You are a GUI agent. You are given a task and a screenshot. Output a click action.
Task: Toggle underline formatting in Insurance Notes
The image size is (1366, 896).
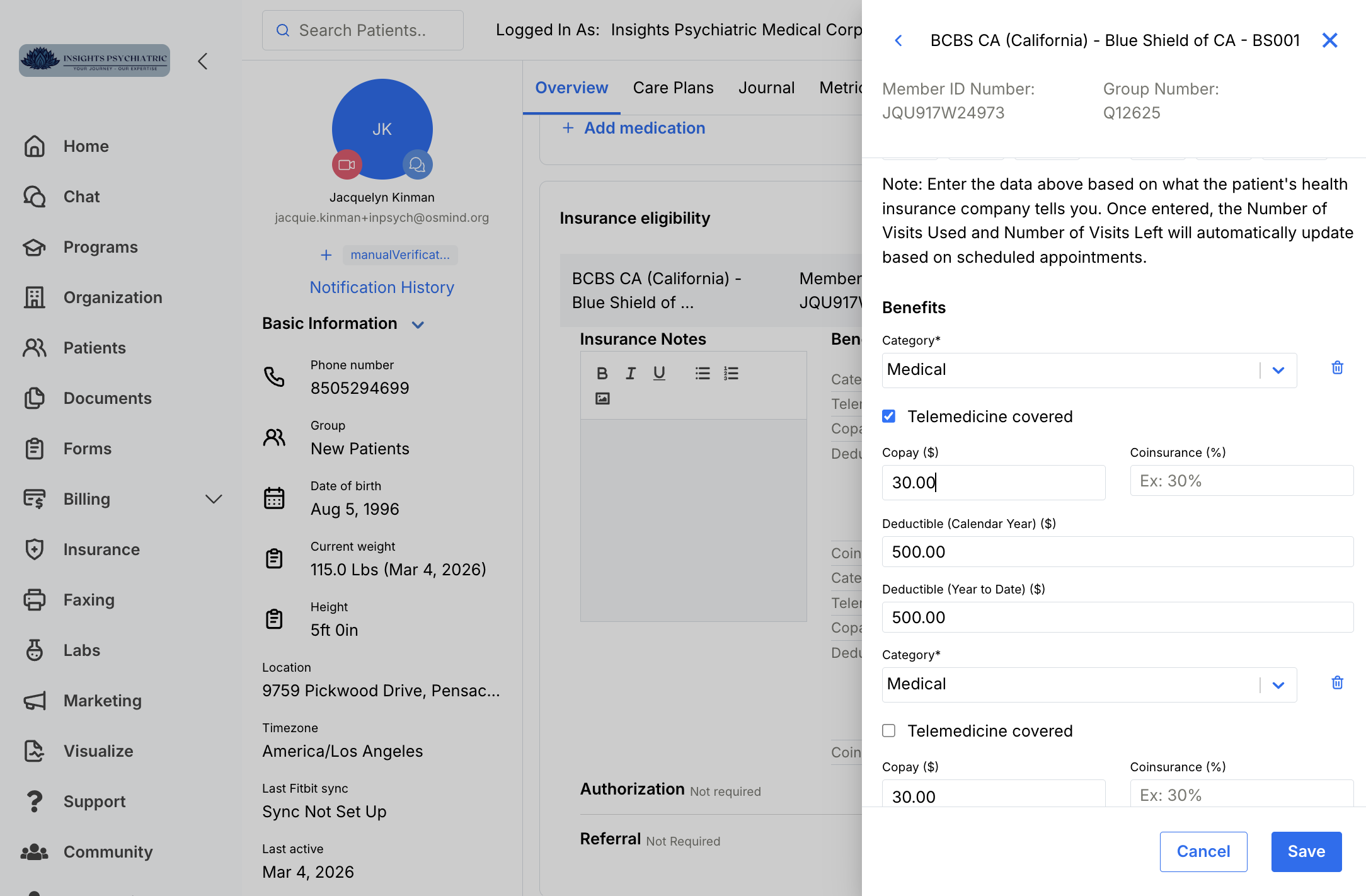659,374
